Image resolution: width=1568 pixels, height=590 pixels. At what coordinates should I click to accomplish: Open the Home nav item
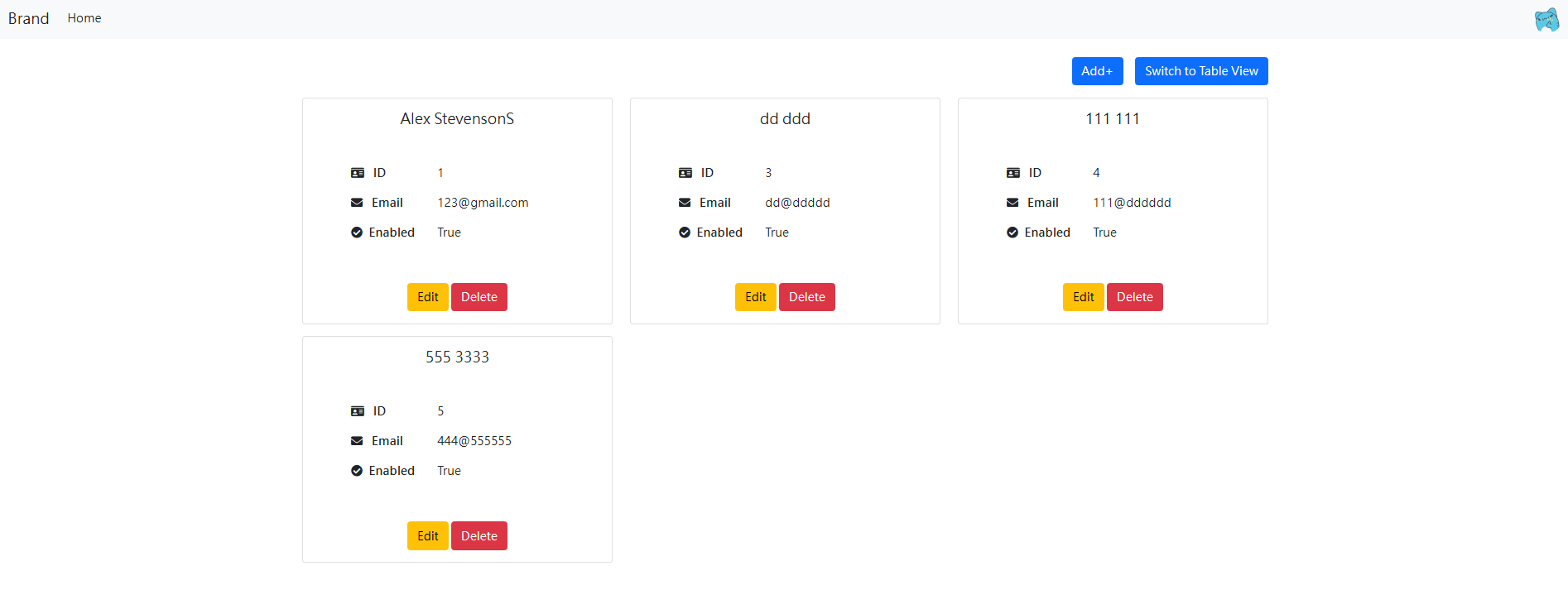click(x=84, y=18)
